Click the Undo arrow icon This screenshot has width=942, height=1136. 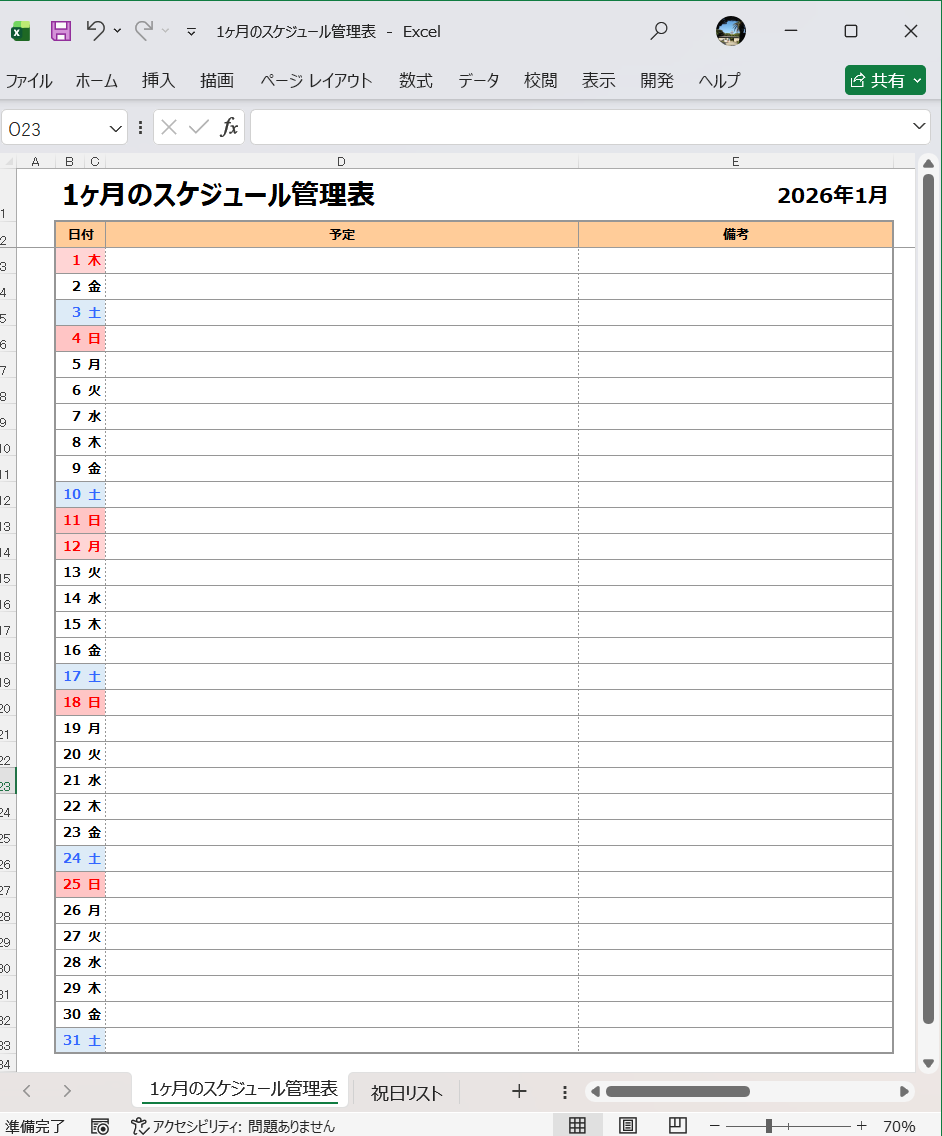[x=95, y=31]
